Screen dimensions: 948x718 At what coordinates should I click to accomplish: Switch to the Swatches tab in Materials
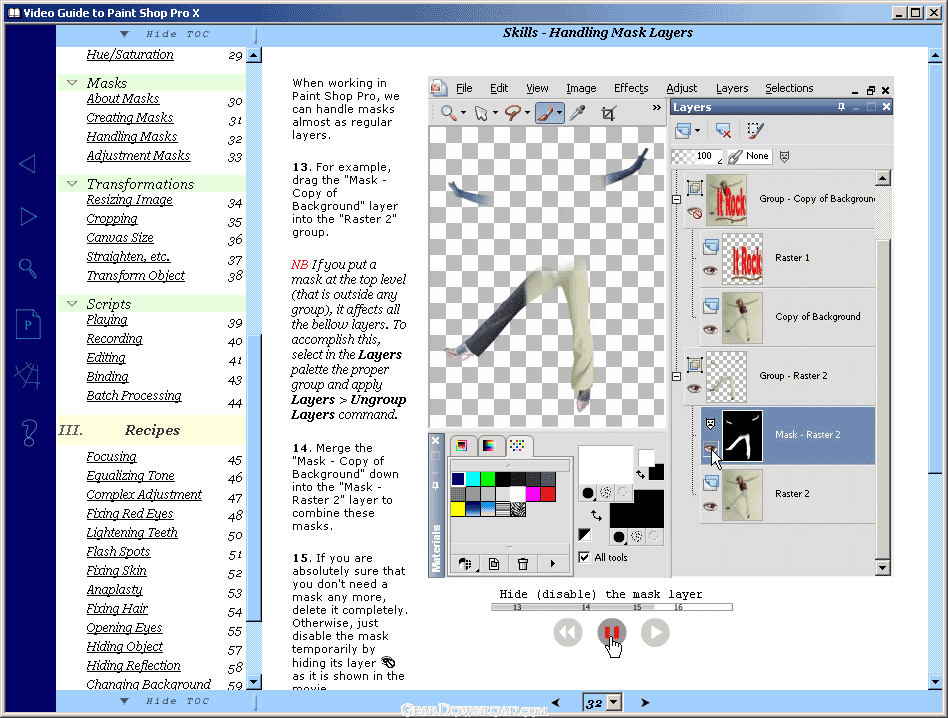click(516, 446)
